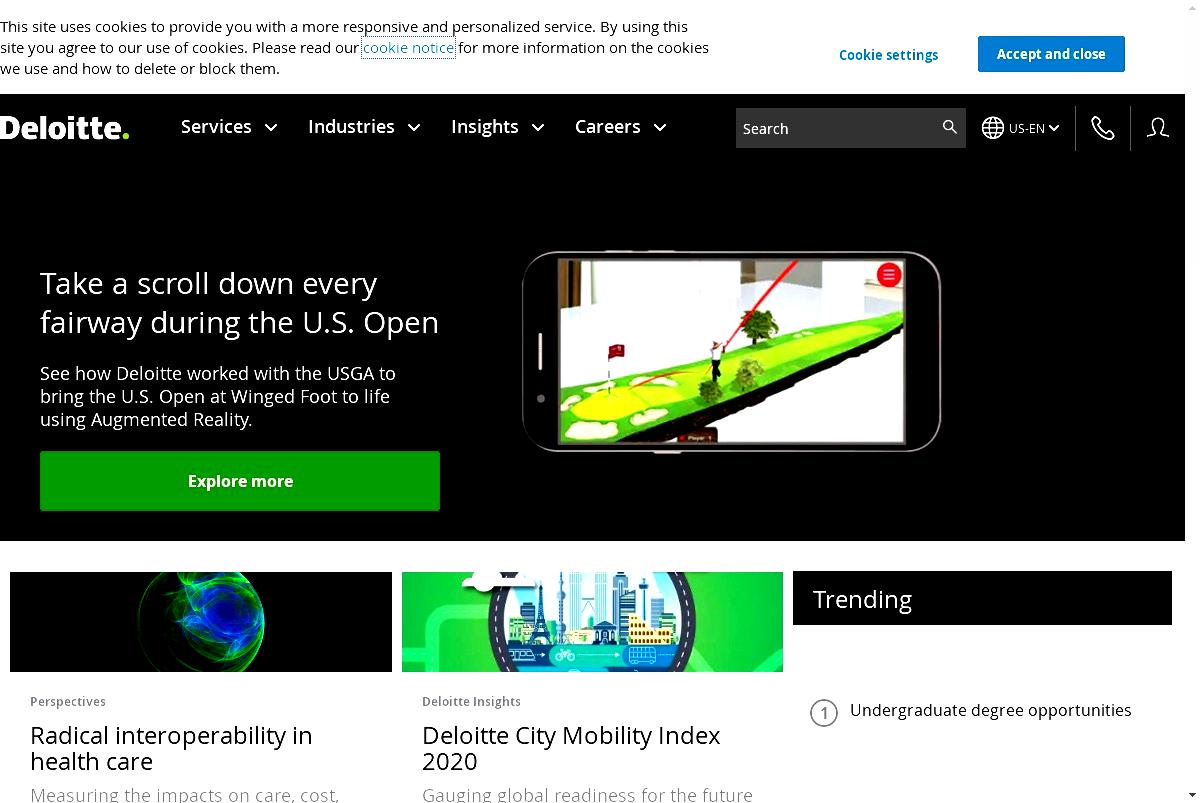Image resolution: width=1200 pixels, height=803 pixels.
Task: Tap the red menu icon on phone image
Action: coord(888,275)
